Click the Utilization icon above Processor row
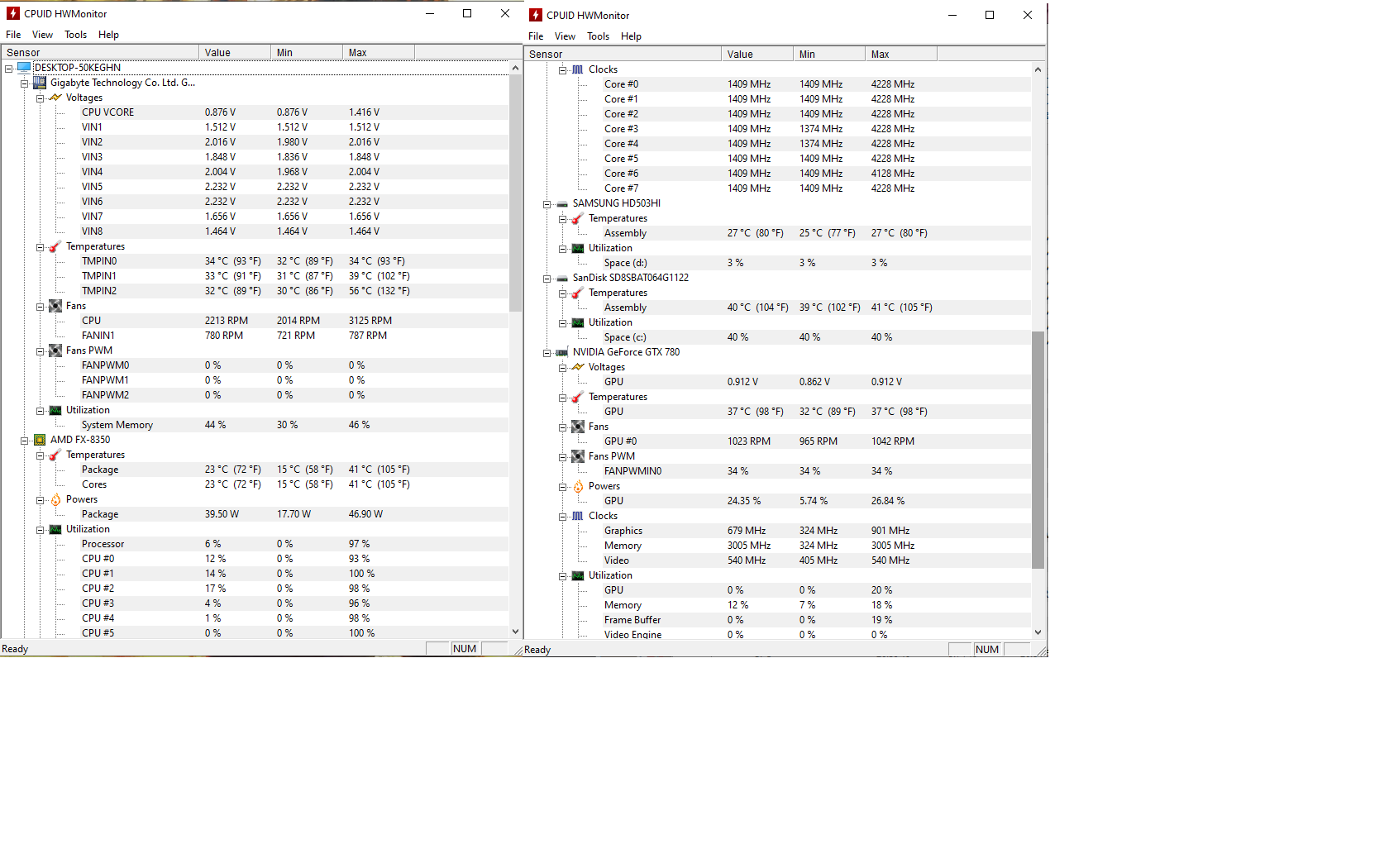Screen dimensions: 1389x868 55,529
